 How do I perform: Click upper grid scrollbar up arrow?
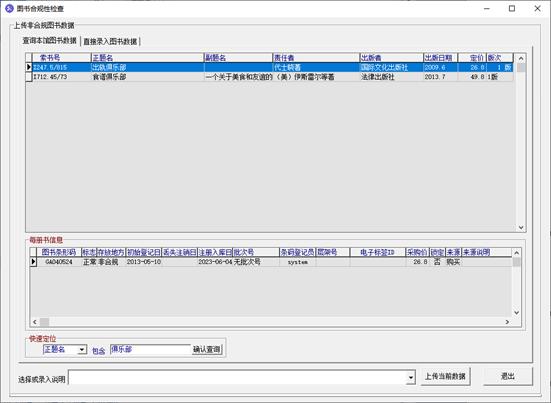[x=521, y=58]
